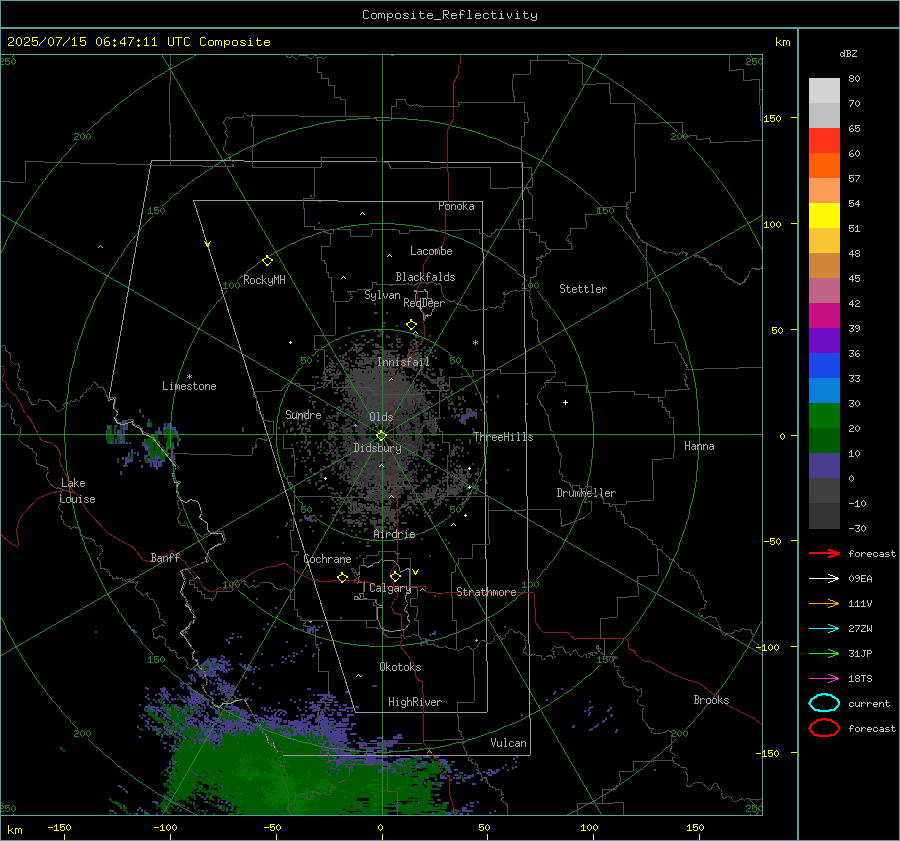
Task: Click the magenta 18TS arrow in legend
Action: pyautogui.click(x=824, y=679)
